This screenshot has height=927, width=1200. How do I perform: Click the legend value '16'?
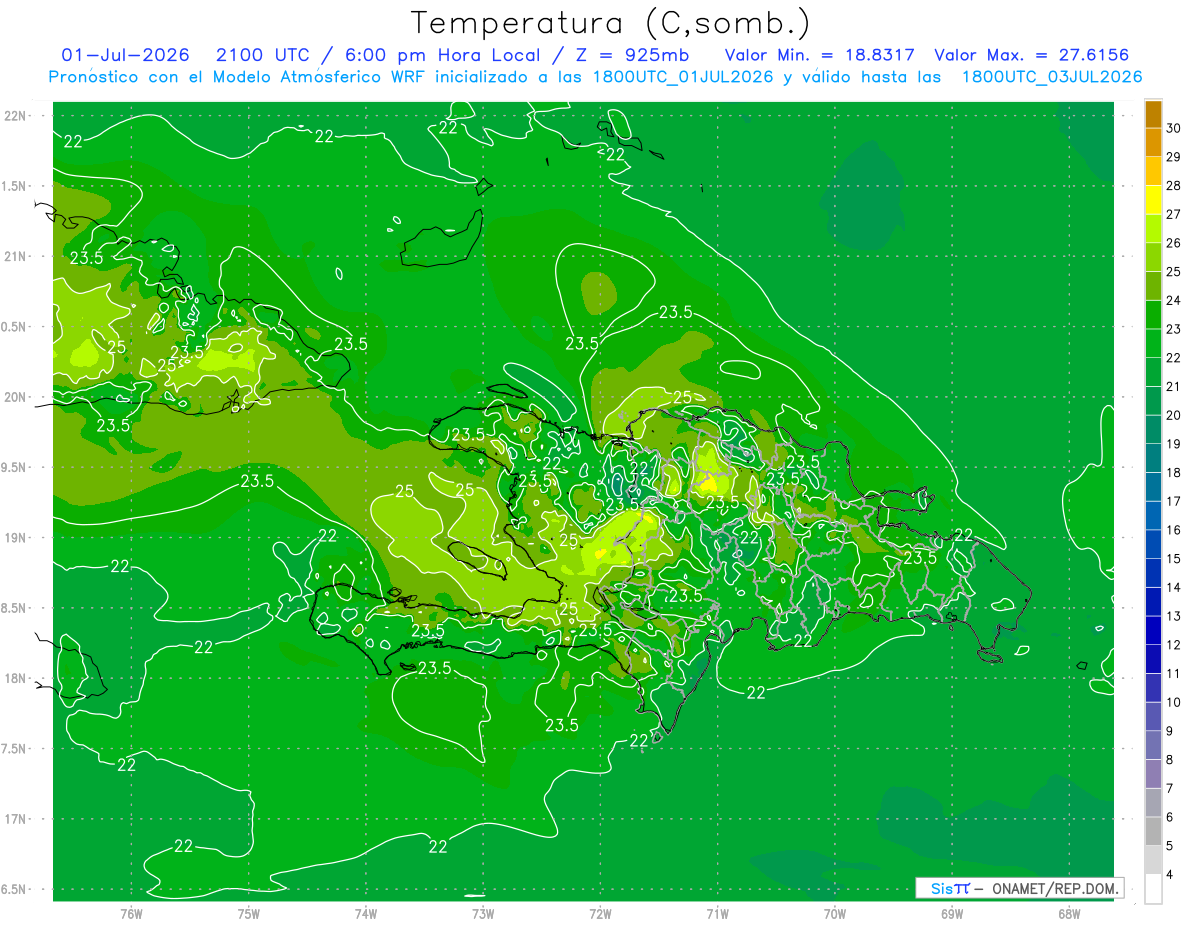click(x=1174, y=530)
